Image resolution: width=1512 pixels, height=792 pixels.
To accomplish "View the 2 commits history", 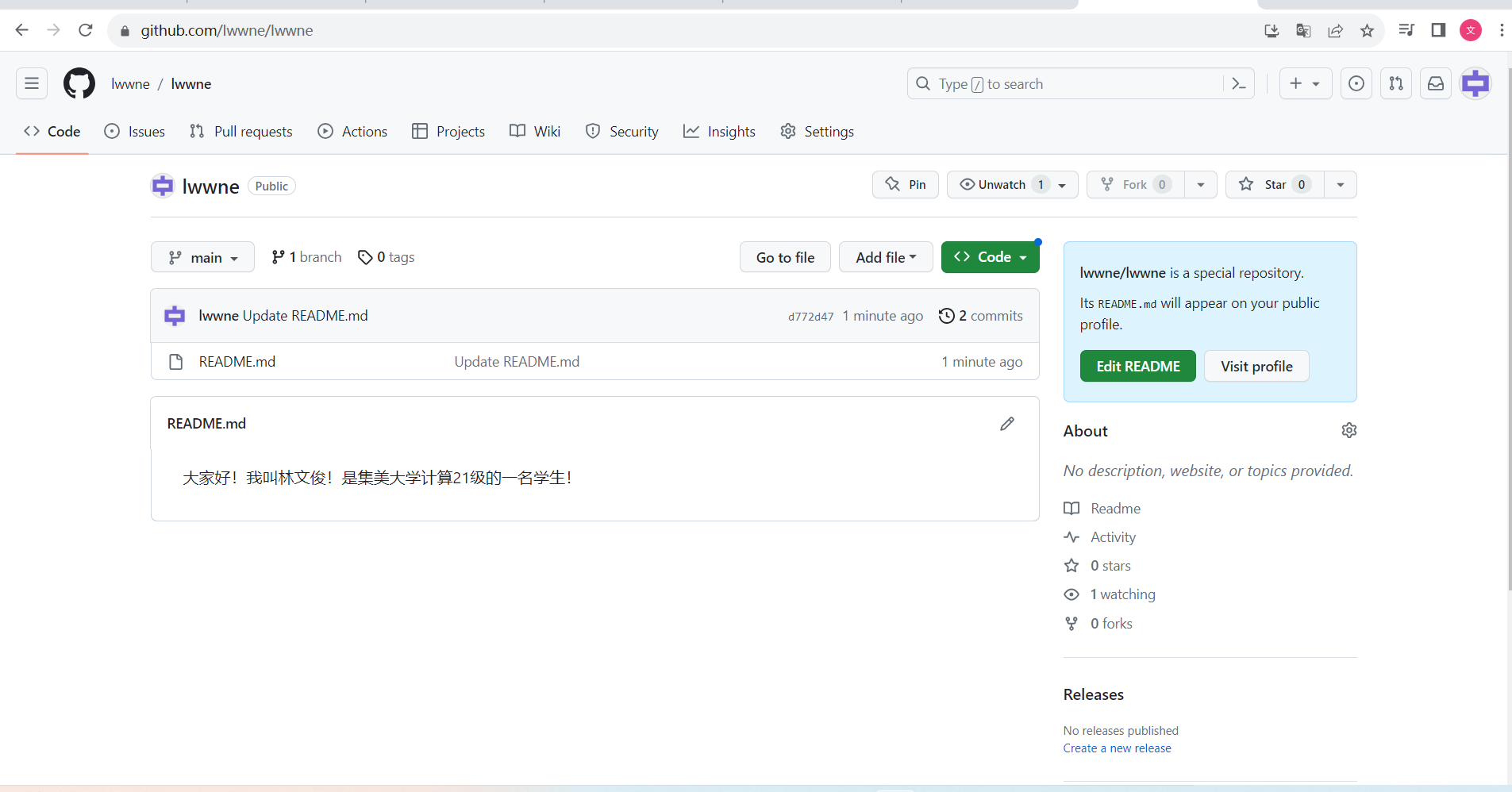I will tap(981, 316).
